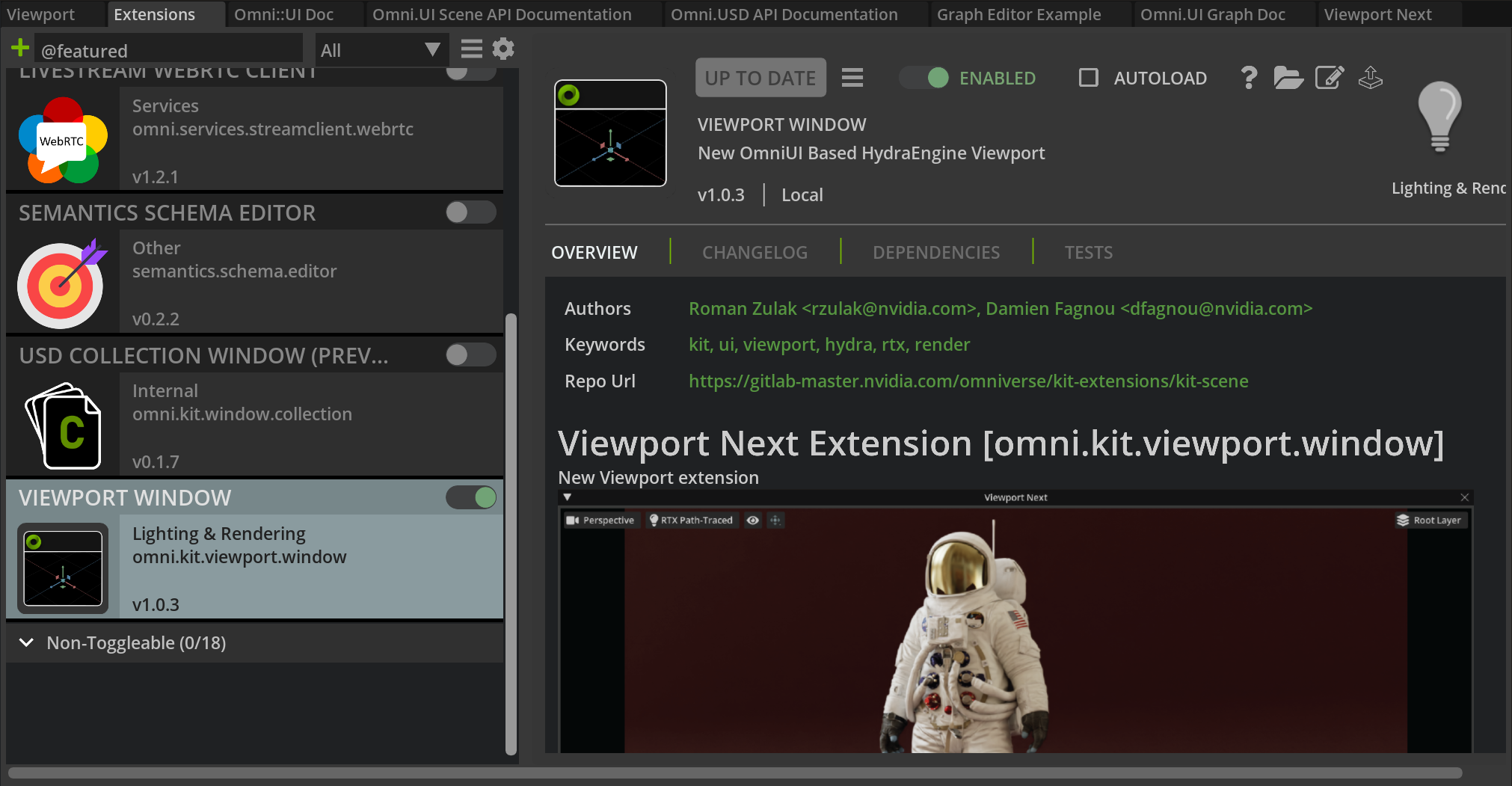Screen dimensions: 1512x786
Task: Open the Omni.UI Graph Doc tab
Action: (x=1212, y=14)
